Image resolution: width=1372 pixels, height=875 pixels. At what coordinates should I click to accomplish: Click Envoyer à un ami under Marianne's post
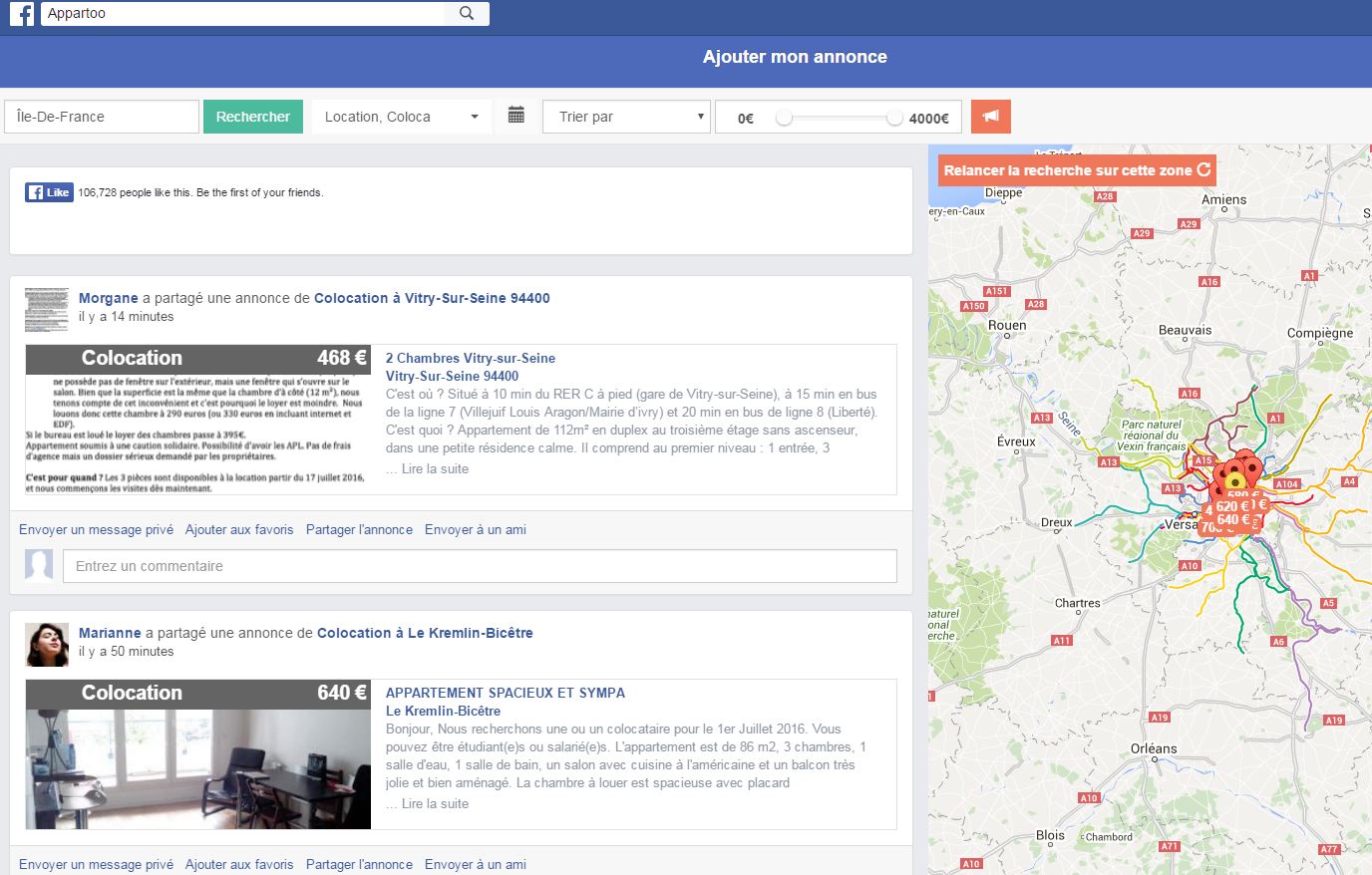click(x=476, y=864)
